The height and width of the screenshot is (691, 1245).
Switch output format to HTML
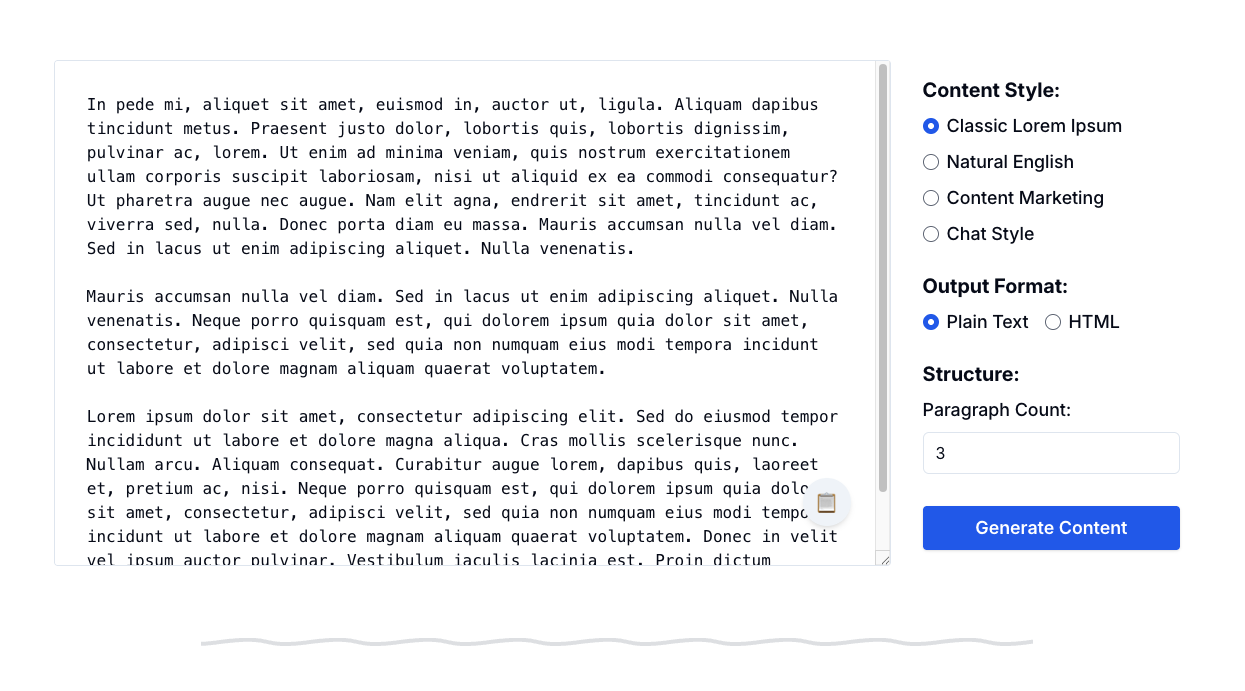(x=1052, y=321)
